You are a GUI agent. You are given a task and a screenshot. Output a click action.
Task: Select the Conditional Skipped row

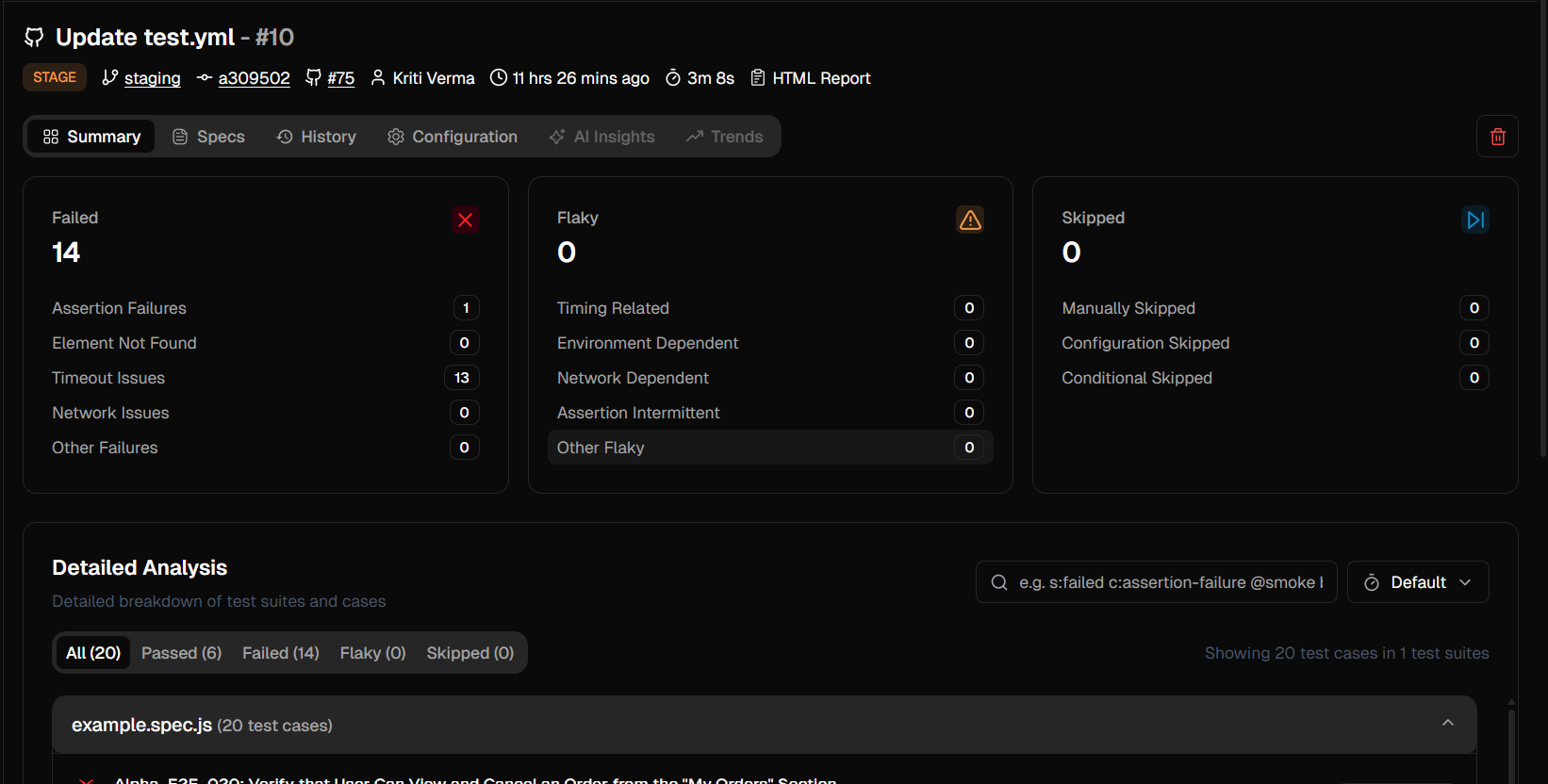[1276, 378]
